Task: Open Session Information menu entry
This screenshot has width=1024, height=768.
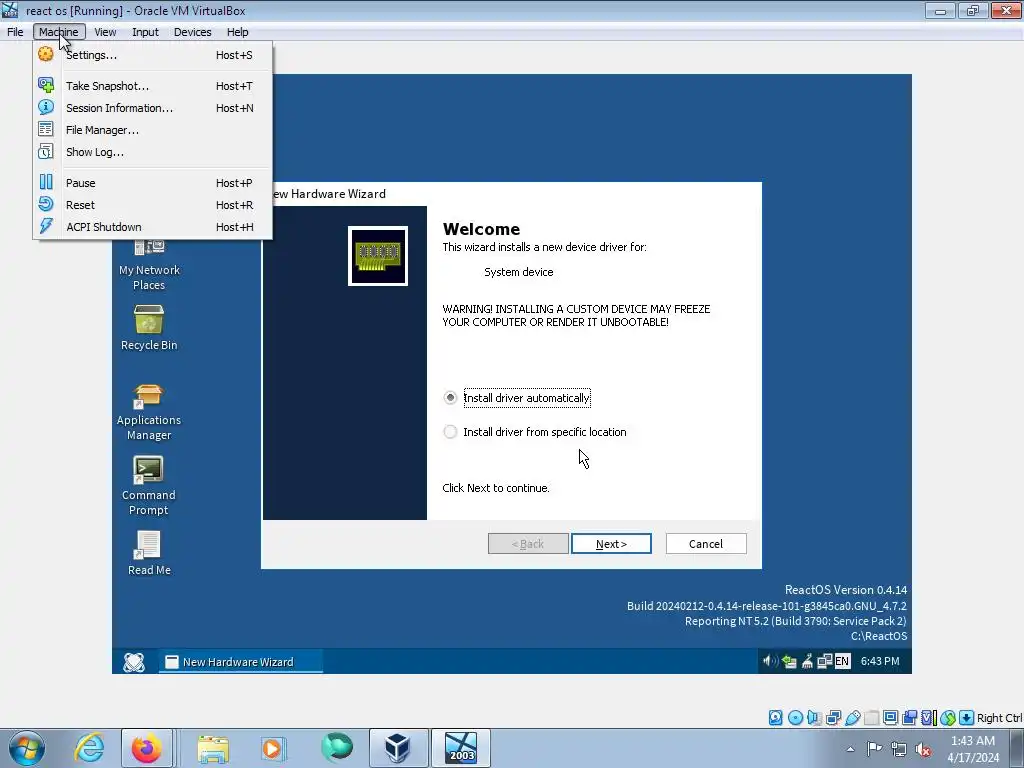Action: pos(152,108)
